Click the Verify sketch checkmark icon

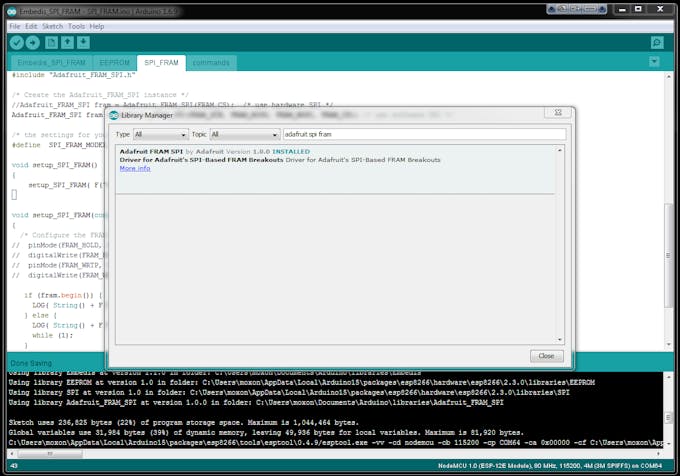pos(17,43)
